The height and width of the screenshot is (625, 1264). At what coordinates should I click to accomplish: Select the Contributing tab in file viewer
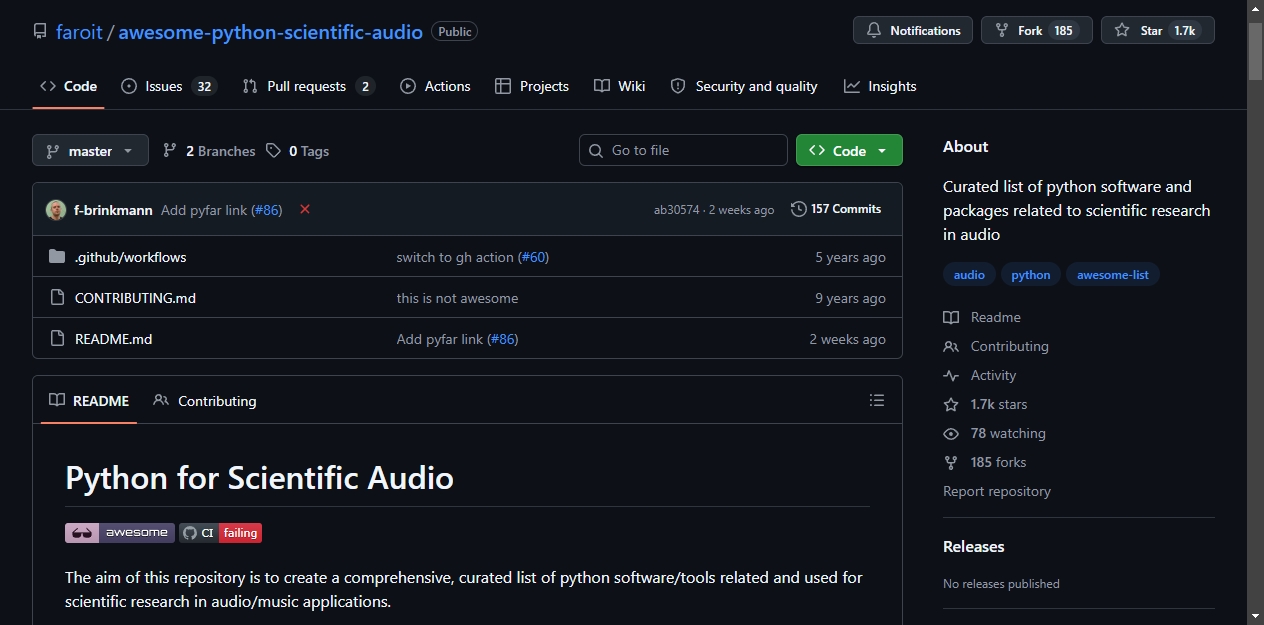coord(205,400)
